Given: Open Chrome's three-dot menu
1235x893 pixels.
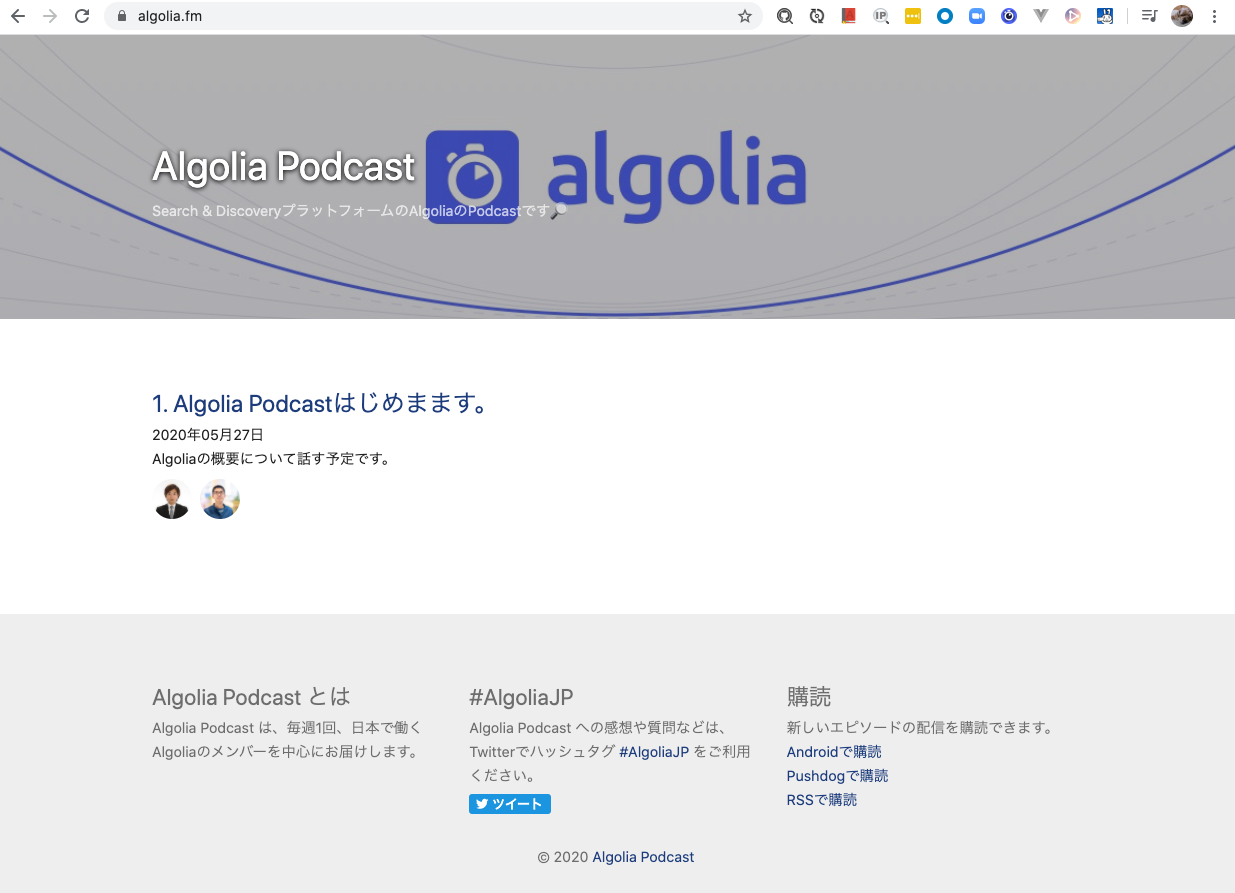Looking at the screenshot, I should pos(1214,16).
